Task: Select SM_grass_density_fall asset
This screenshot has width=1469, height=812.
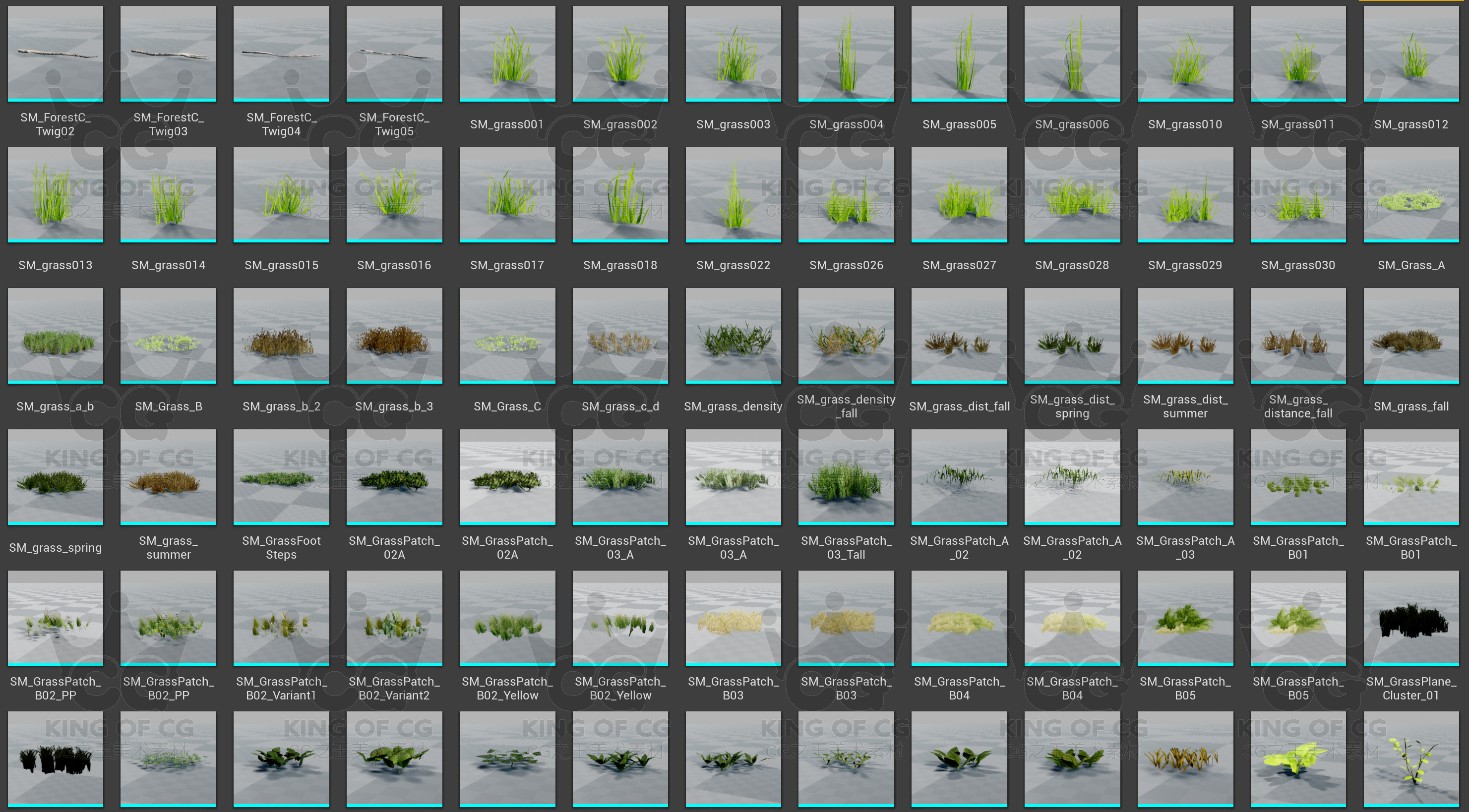Action: (x=846, y=335)
